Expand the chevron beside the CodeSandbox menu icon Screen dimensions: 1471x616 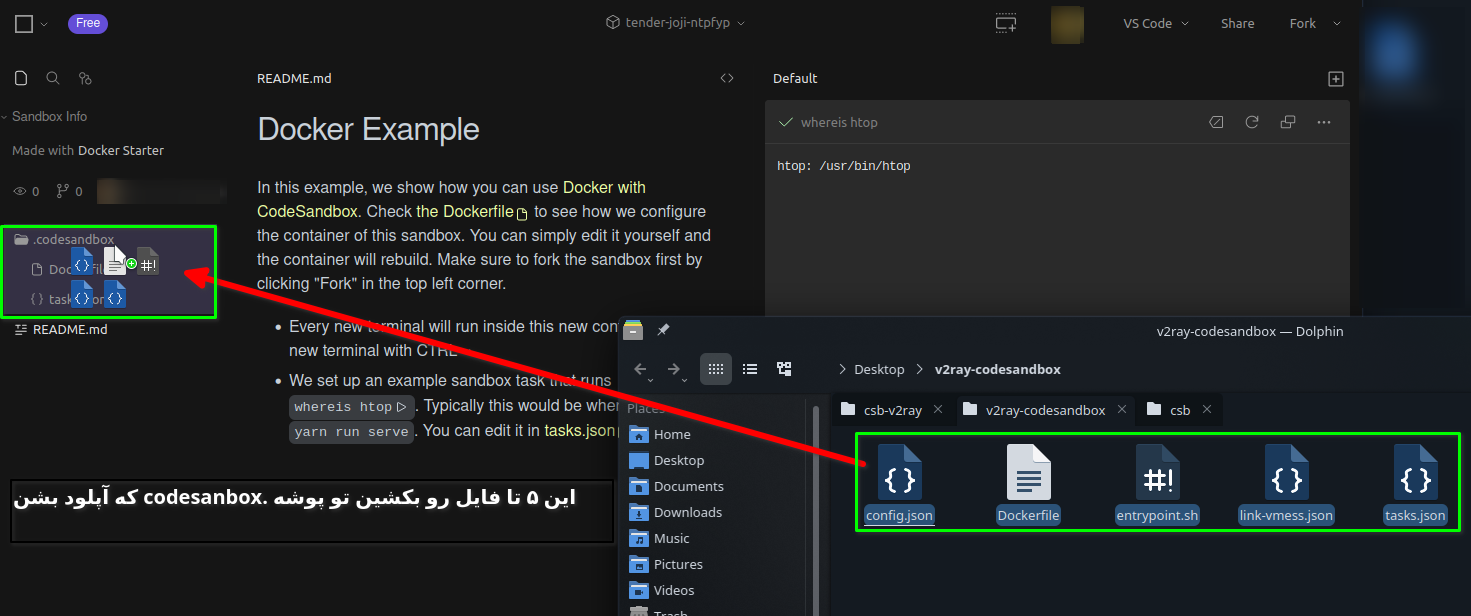click(44, 24)
